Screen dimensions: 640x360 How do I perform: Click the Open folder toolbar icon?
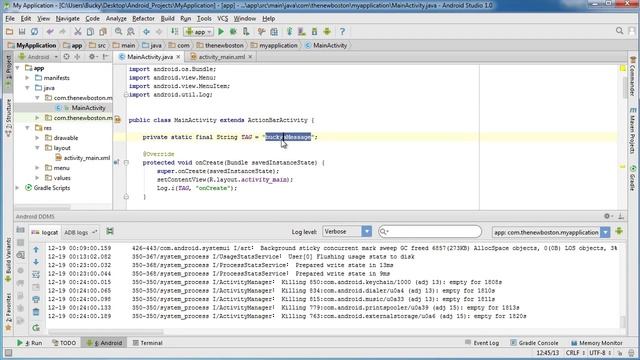(9, 31)
